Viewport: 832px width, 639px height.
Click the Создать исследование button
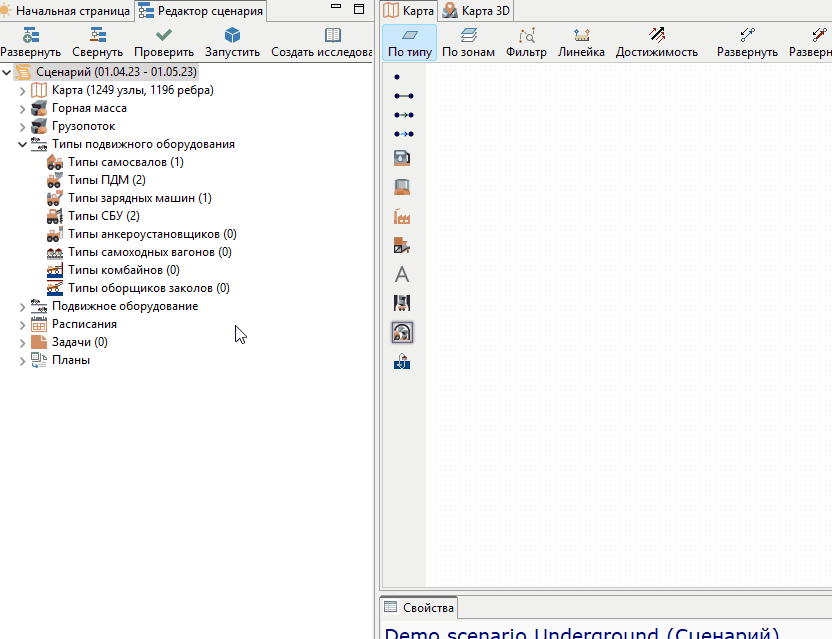322,42
